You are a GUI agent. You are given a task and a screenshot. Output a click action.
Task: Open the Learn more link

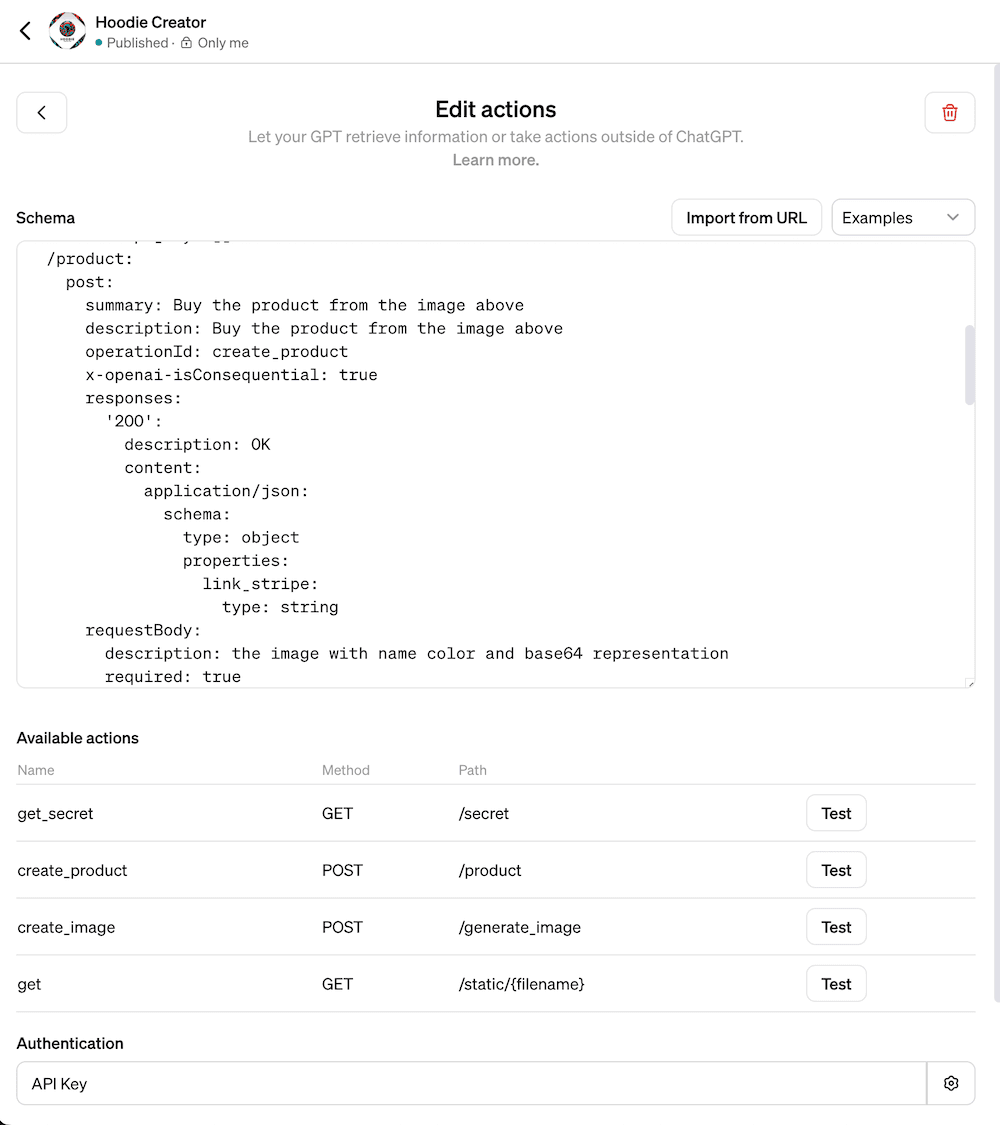495,160
